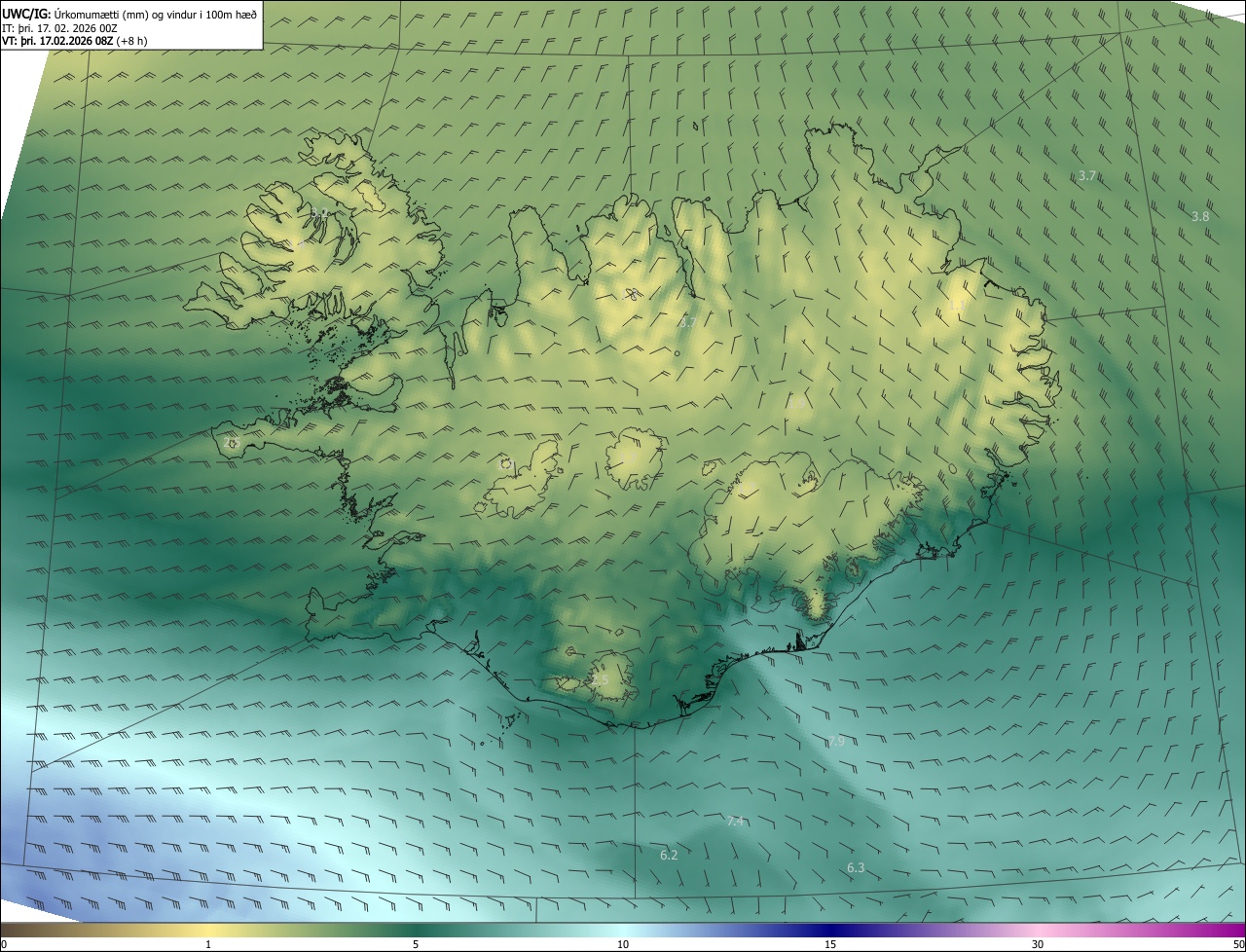Click the 'VT: þri. 17.02.2026 08Z (+8 h)' line
1246x952 pixels.
pyautogui.click(x=75, y=41)
